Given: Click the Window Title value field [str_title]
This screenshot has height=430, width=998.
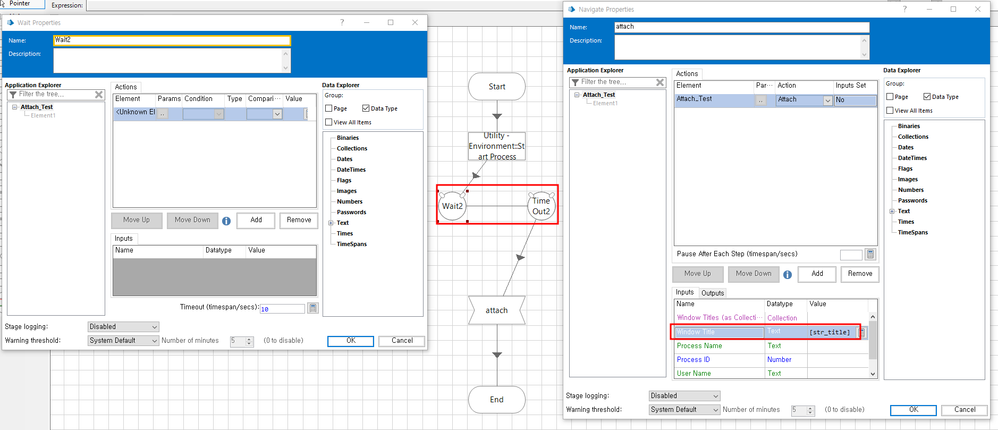Looking at the screenshot, I should [x=831, y=331].
